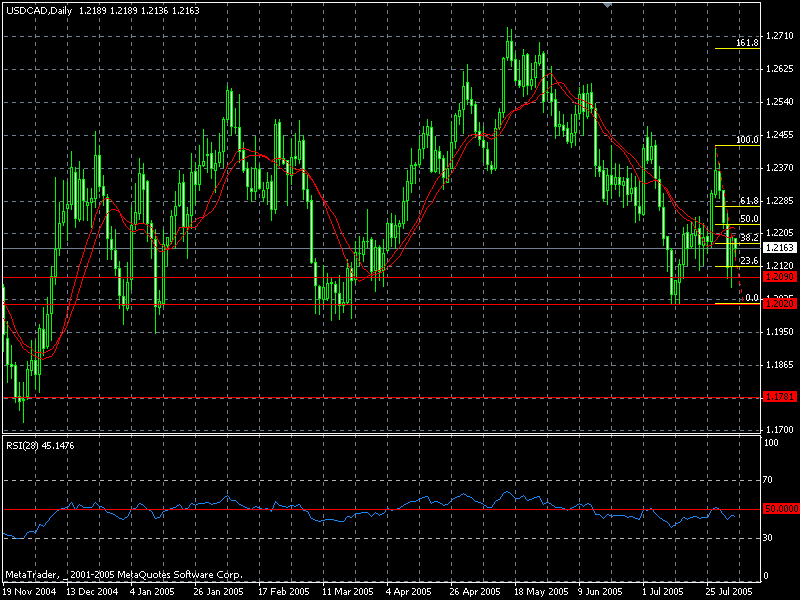800x600 pixels.
Task: Click the 1.1950 price scale value
Action: [780, 332]
